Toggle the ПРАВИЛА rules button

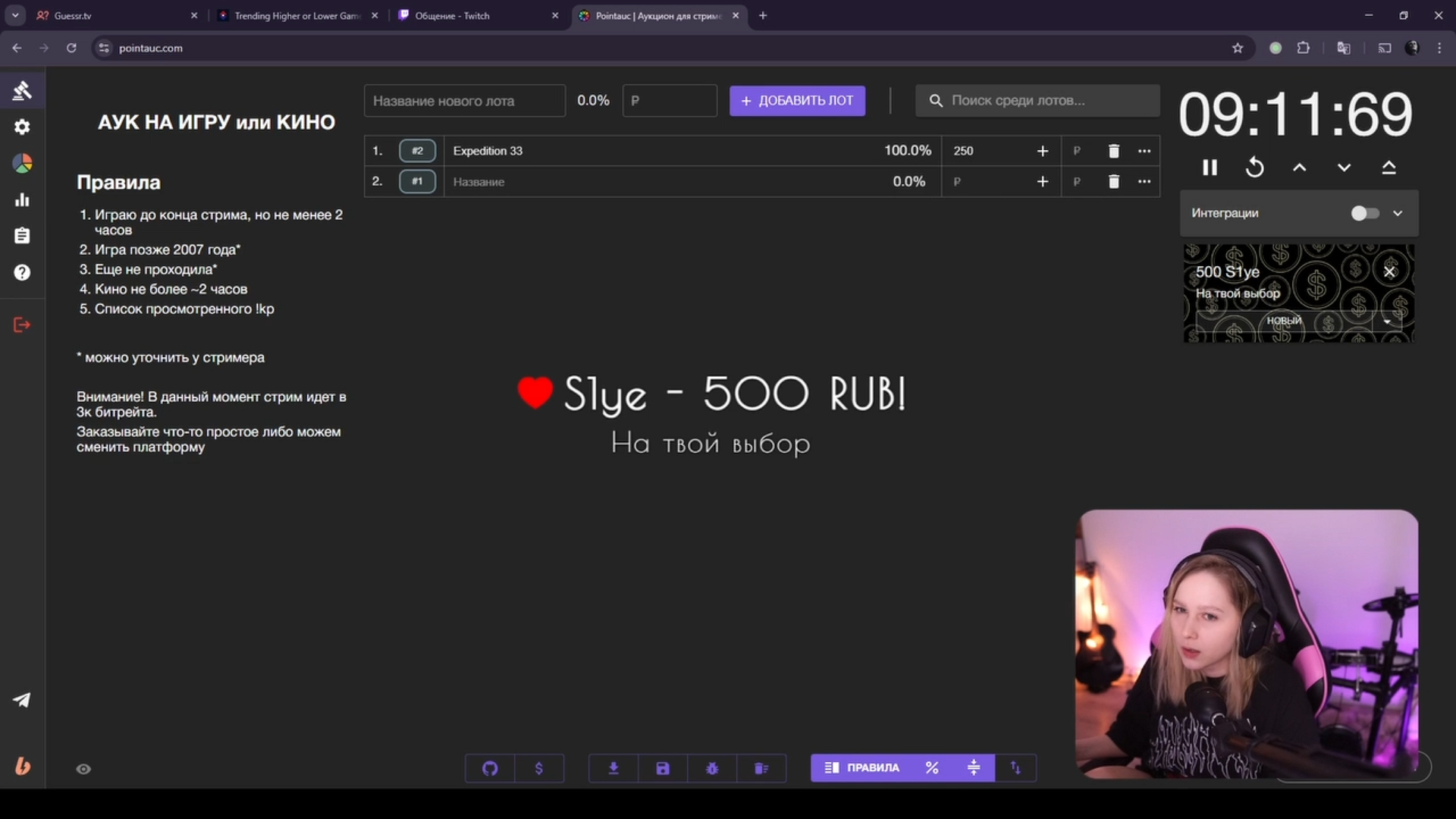coord(861,768)
